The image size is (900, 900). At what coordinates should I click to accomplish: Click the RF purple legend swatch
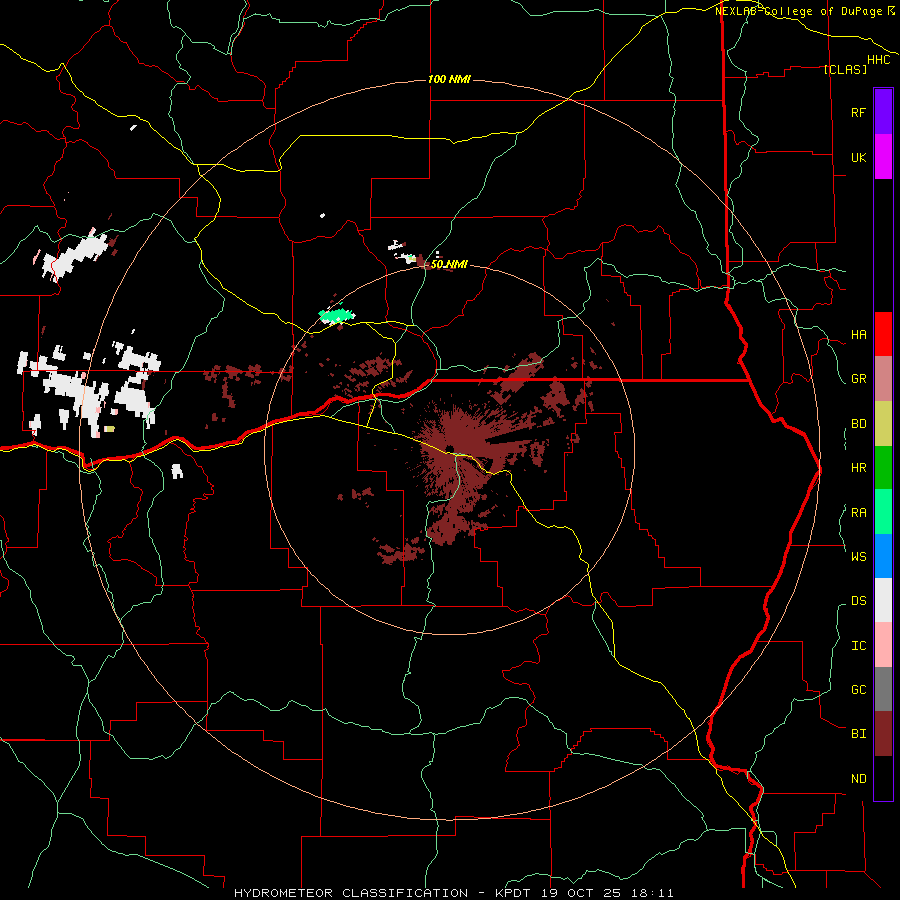883,112
